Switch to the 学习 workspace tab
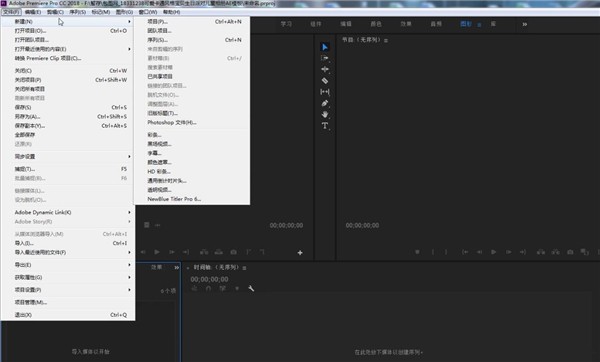Viewport: 600px width, 362px height. pyautogui.click(x=286, y=24)
